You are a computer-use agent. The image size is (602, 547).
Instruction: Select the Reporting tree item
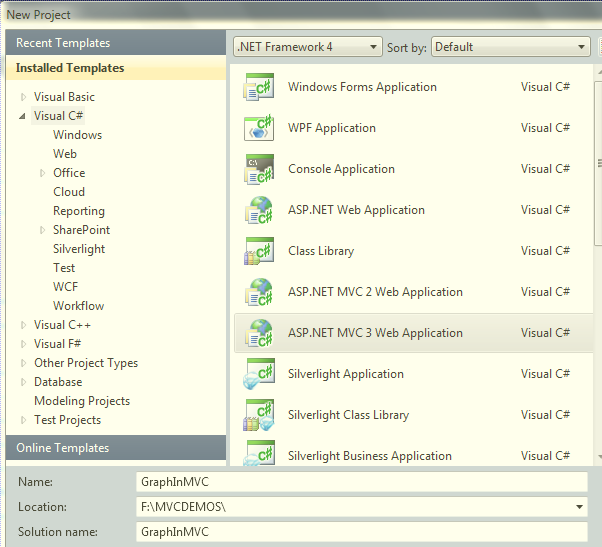(x=79, y=211)
